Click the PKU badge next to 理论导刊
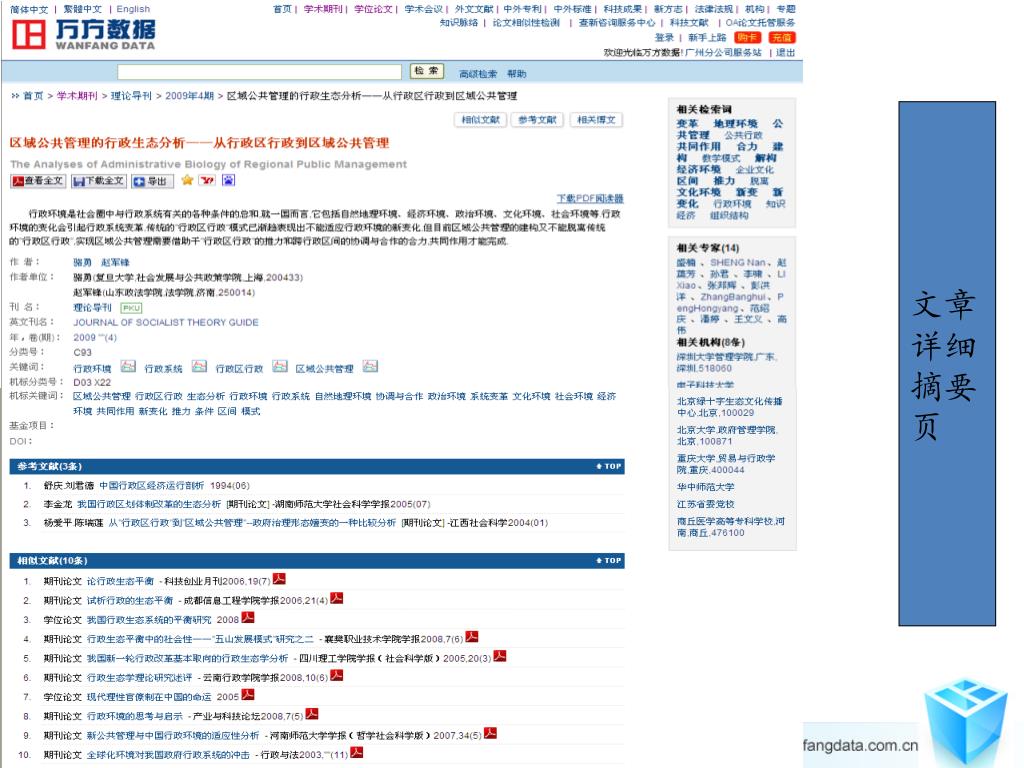This screenshot has width=1024, height=768. (131, 308)
